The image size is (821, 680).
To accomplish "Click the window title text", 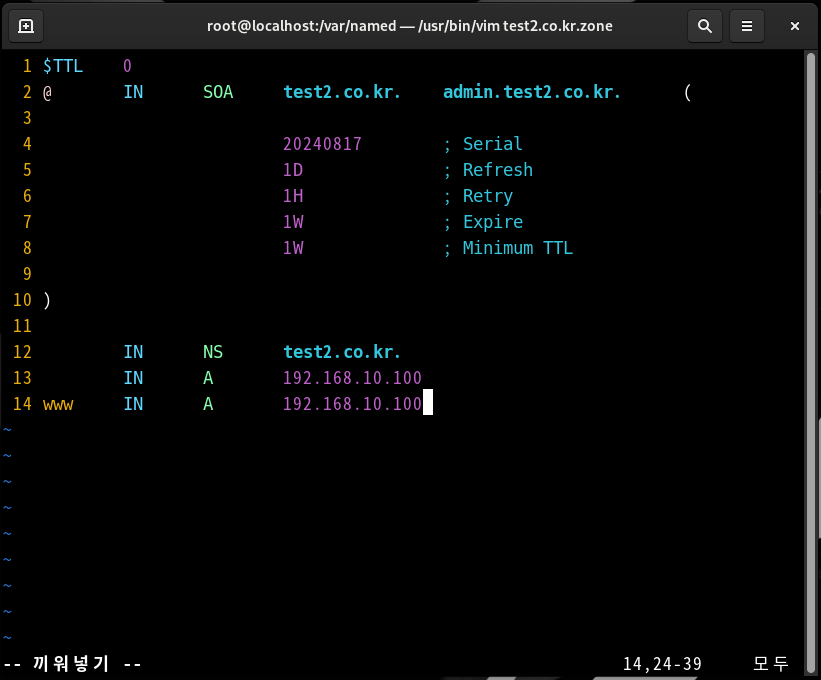I will [x=409, y=26].
